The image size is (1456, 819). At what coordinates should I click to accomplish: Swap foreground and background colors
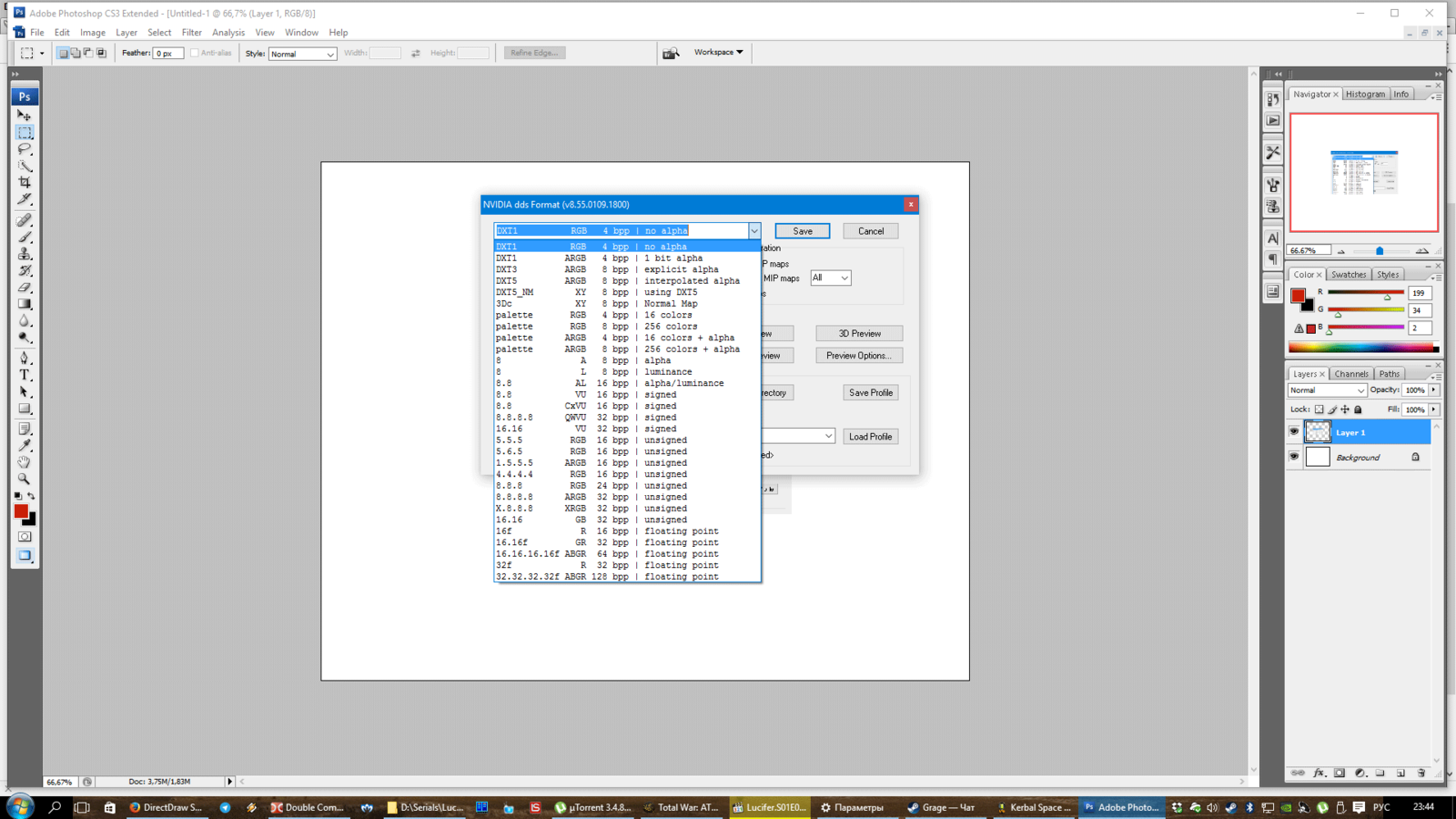pyautogui.click(x=32, y=496)
